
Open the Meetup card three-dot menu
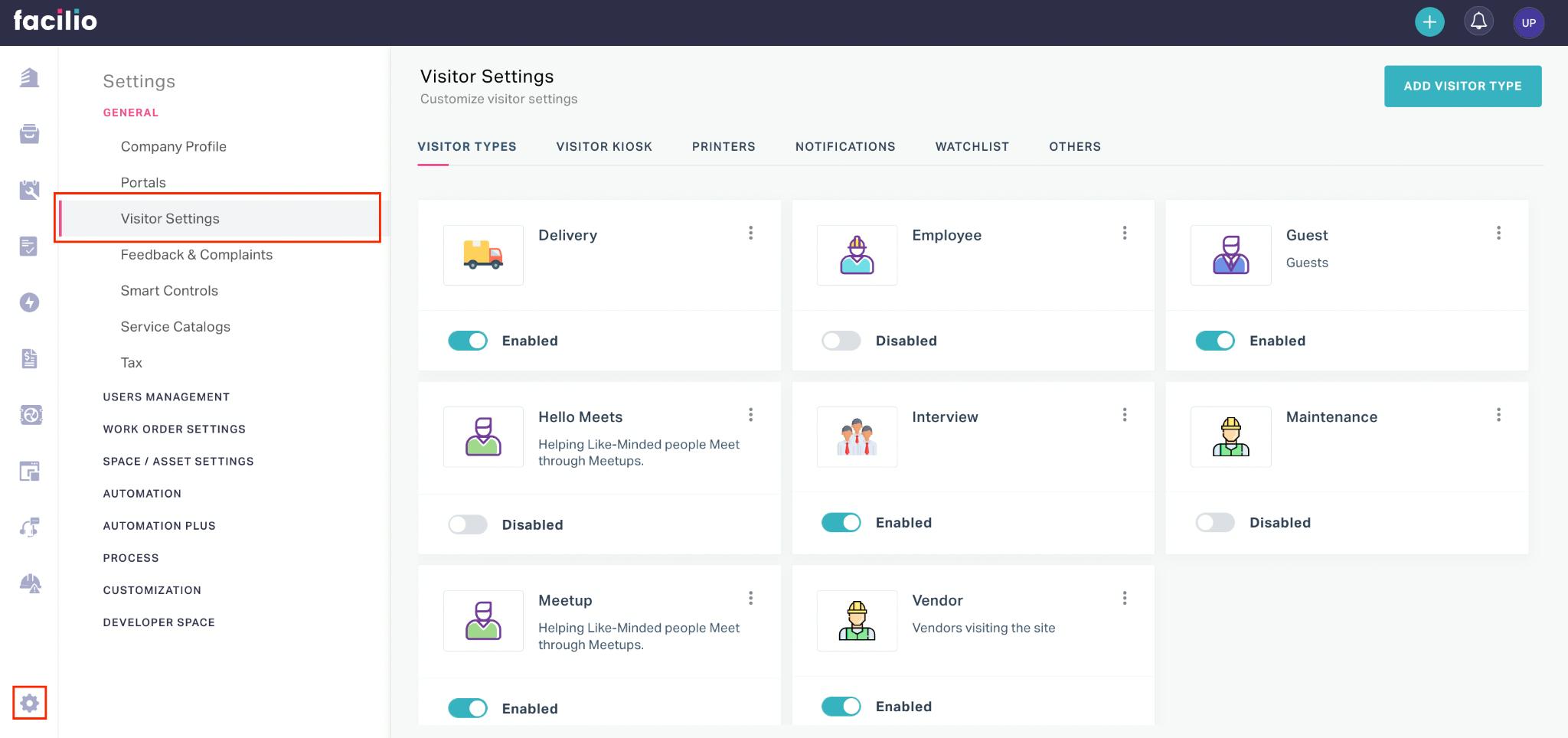[750, 598]
